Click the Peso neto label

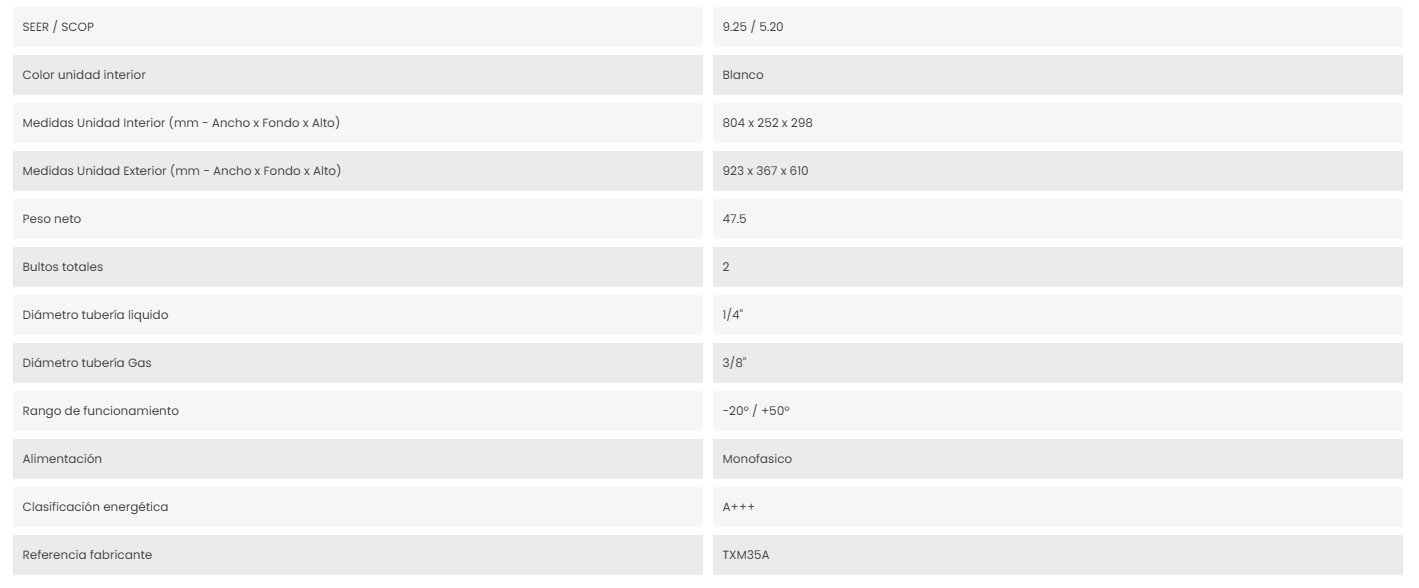52,219
